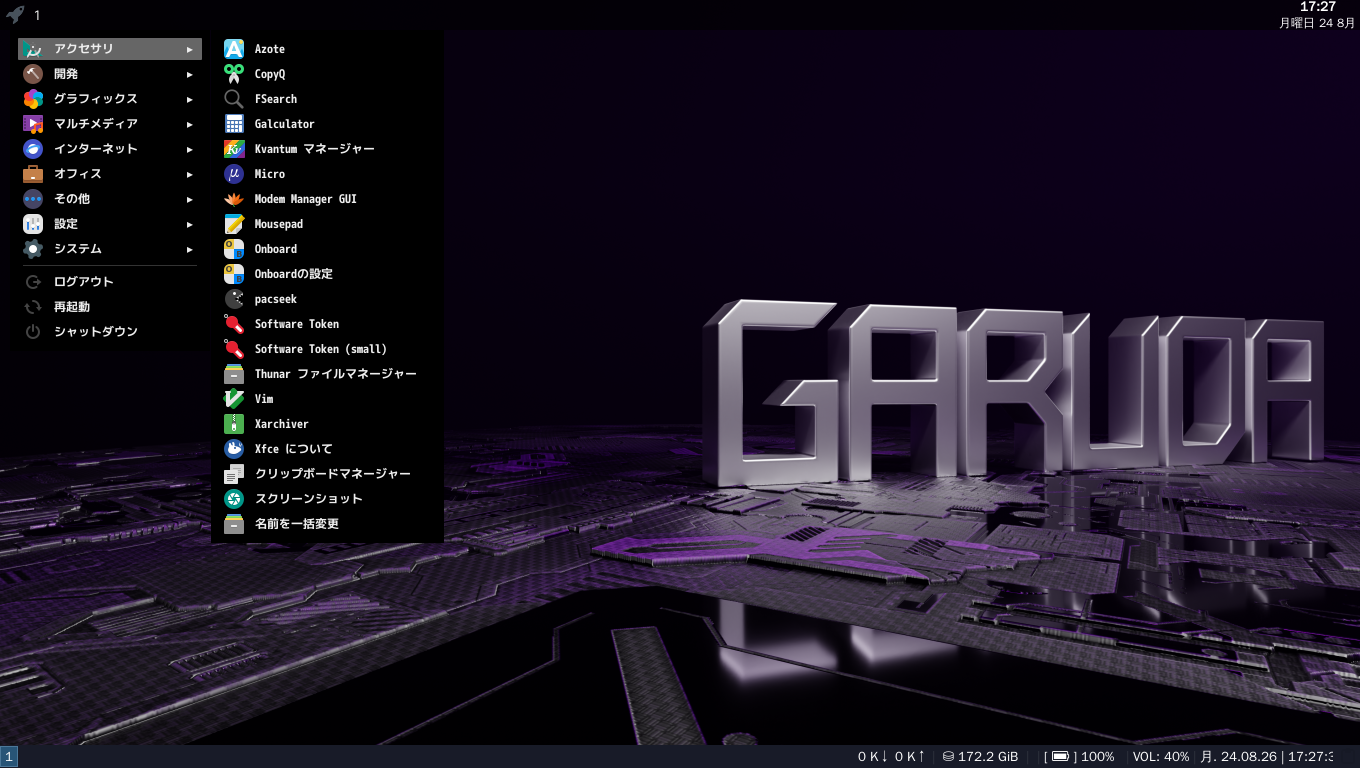
Task: Click the Xfce について mouse icon
Action: click(x=234, y=449)
